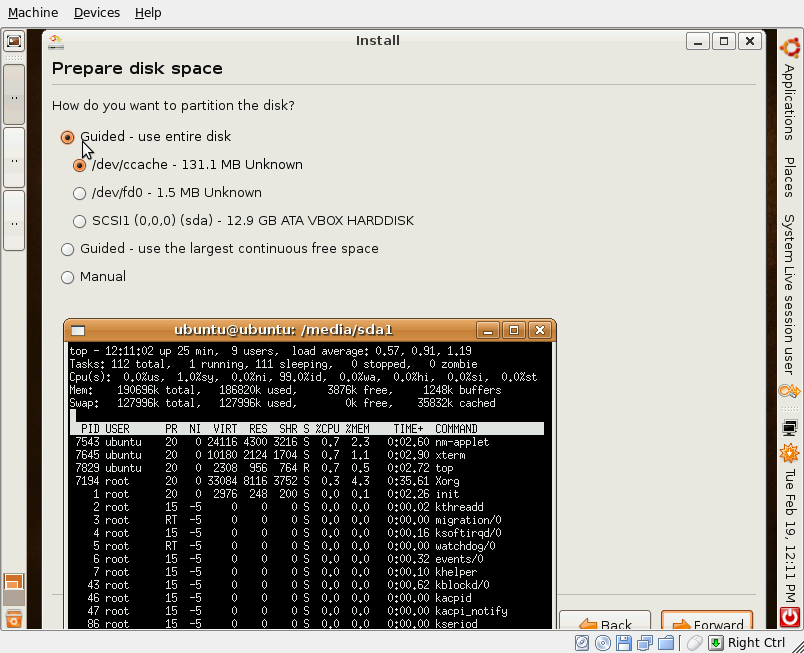Click the Forward button in the installer
This screenshot has height=653, width=804.
tap(707, 621)
